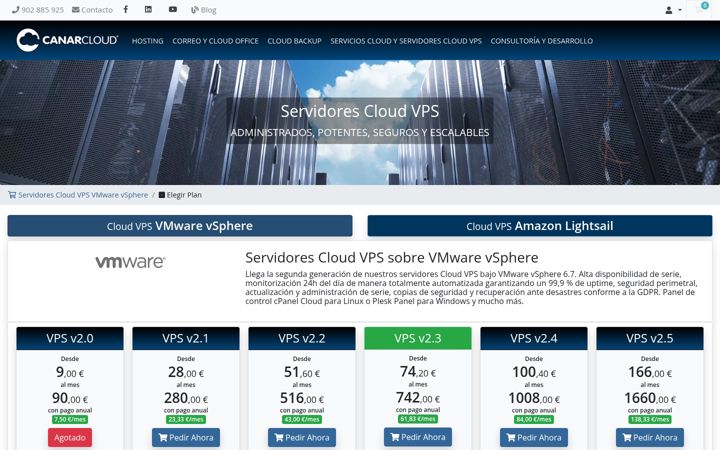Click the Servidores Cloud VPS banner title
The image size is (720, 450).
pos(360,111)
